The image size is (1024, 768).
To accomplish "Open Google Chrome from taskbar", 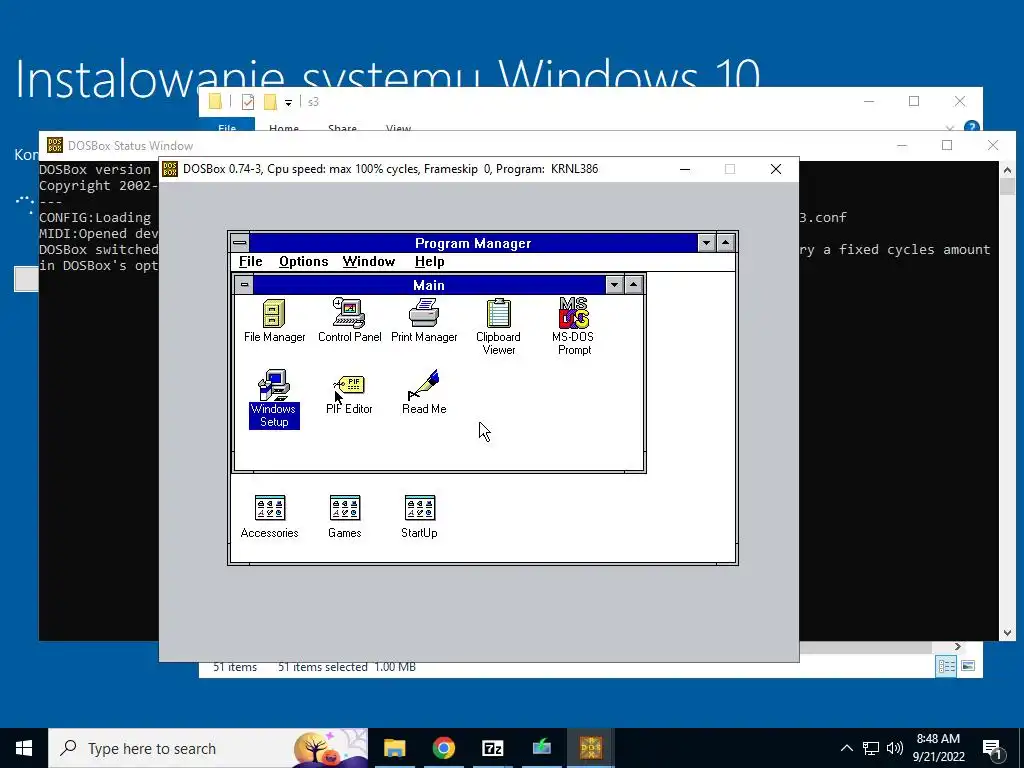I will click(x=443, y=748).
